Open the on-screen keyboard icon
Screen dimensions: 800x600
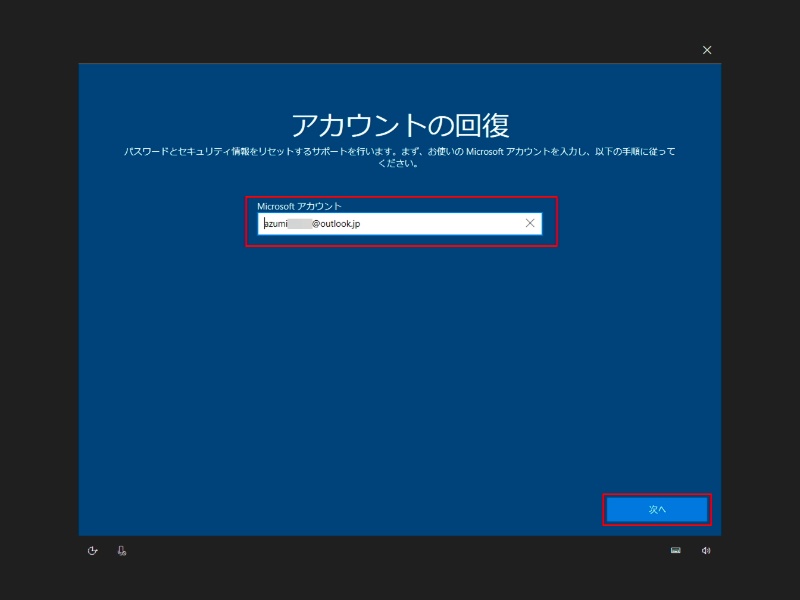(x=675, y=550)
